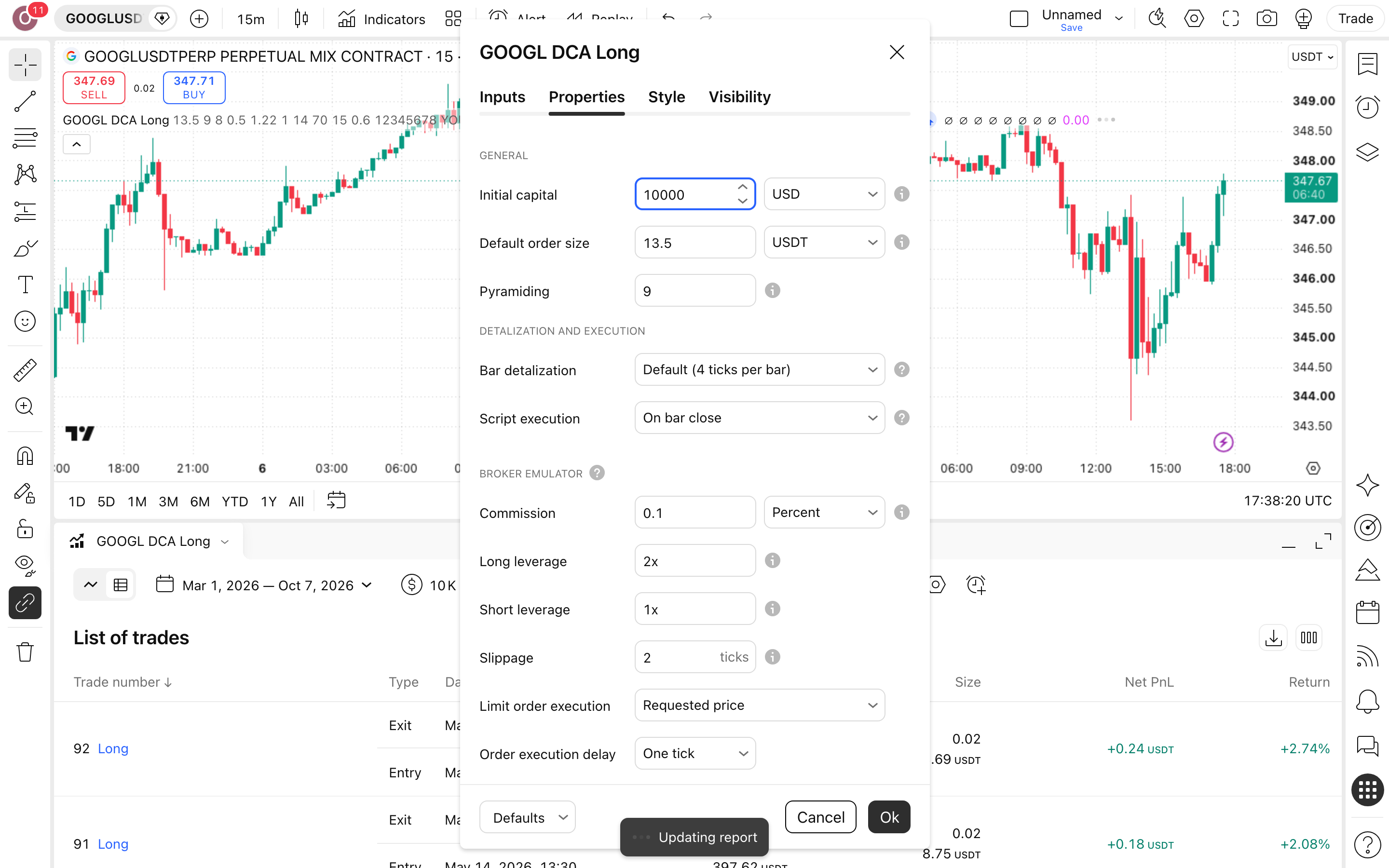1389x868 pixels.
Task: Switch to the Inputs tab
Action: (502, 97)
